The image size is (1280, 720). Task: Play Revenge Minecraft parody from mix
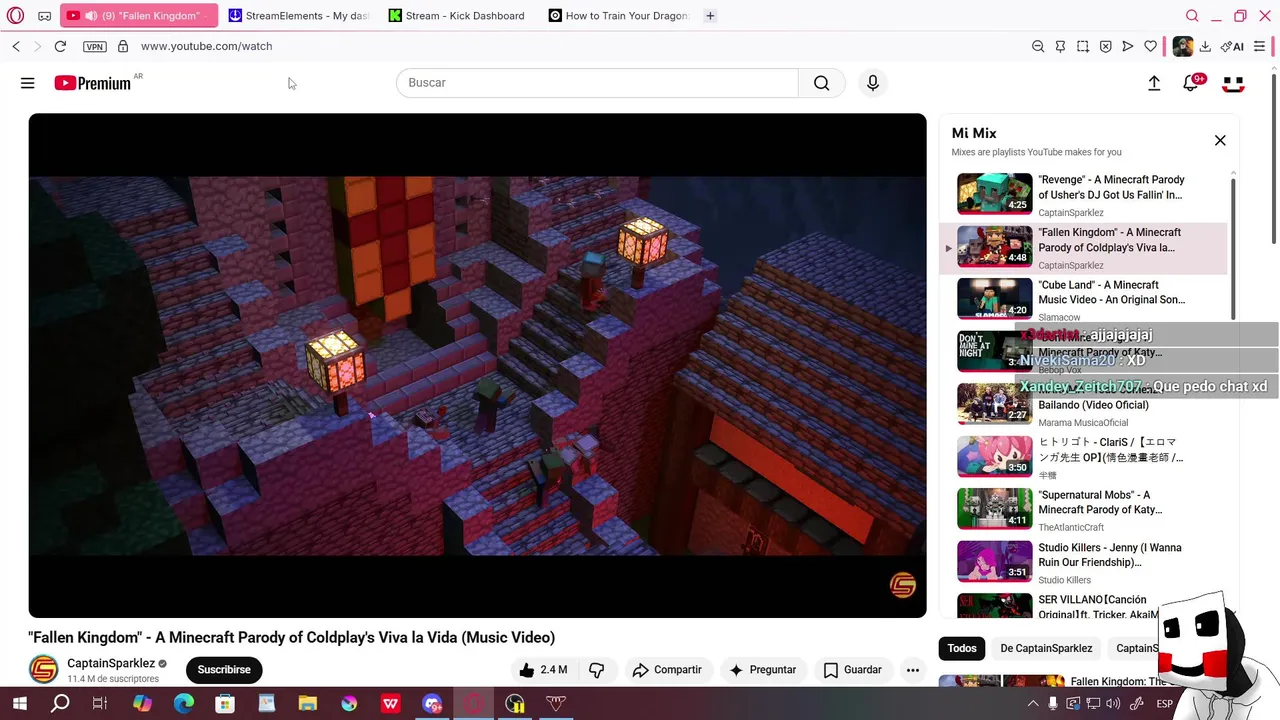point(1084,195)
